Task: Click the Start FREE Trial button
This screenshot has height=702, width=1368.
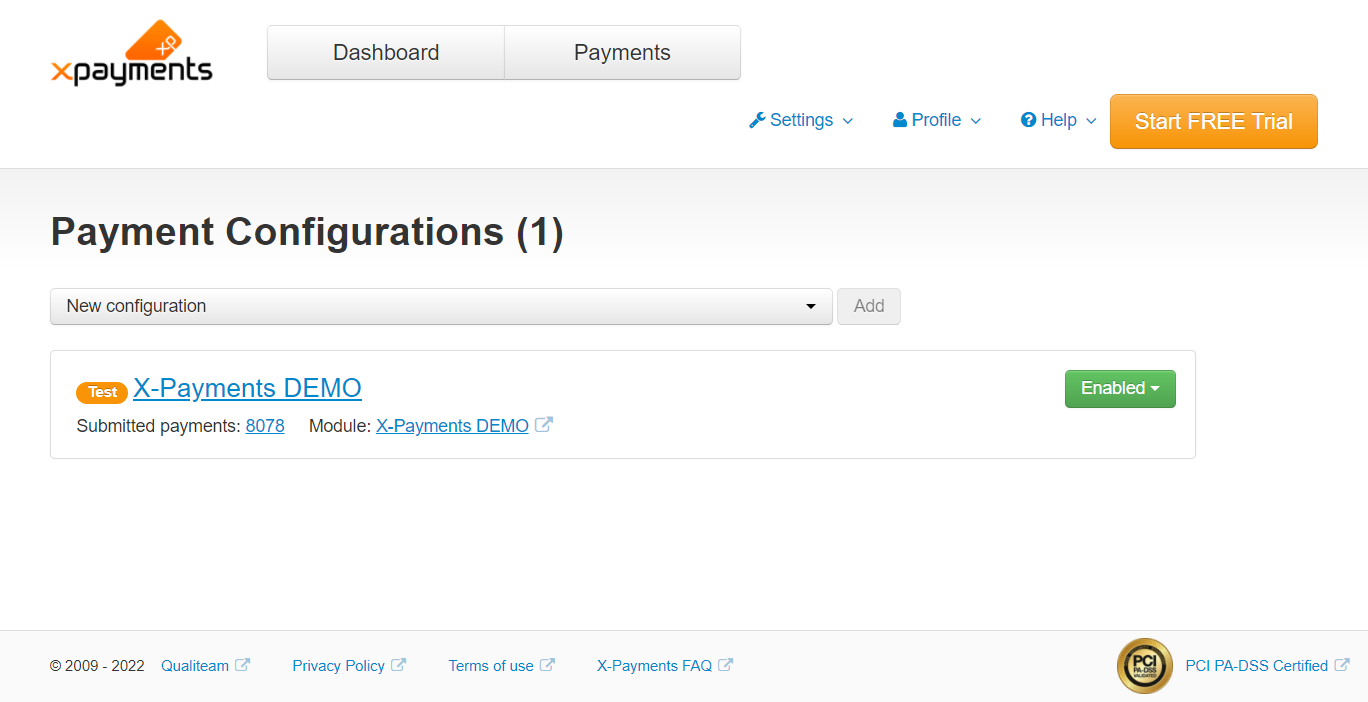Action: point(1214,121)
